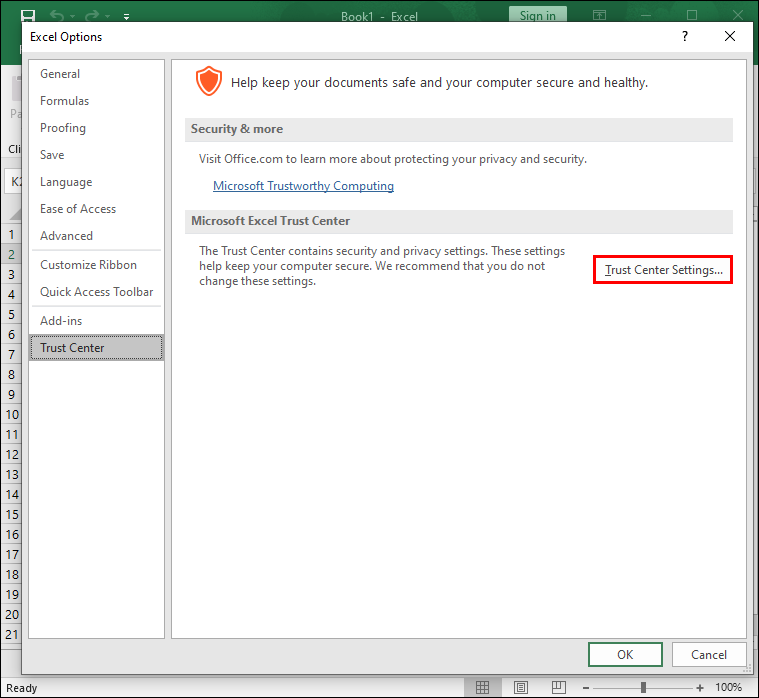Select row 5 header in worksheet
Viewport: 759px width, 698px height.
point(12,315)
